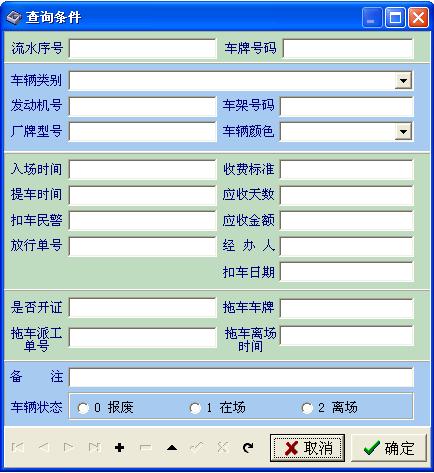This screenshot has width=434, height=473.
Task: Click the previous-record arrow icon
Action: pyautogui.click(x=44, y=447)
